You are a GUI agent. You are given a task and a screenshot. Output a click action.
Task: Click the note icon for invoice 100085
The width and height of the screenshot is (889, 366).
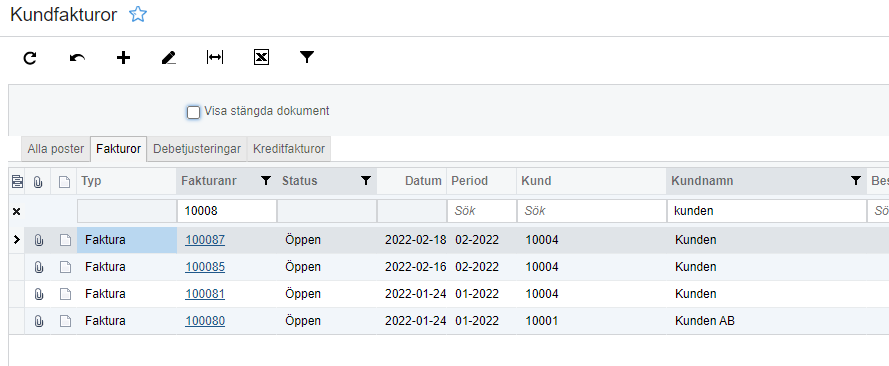pos(65,267)
